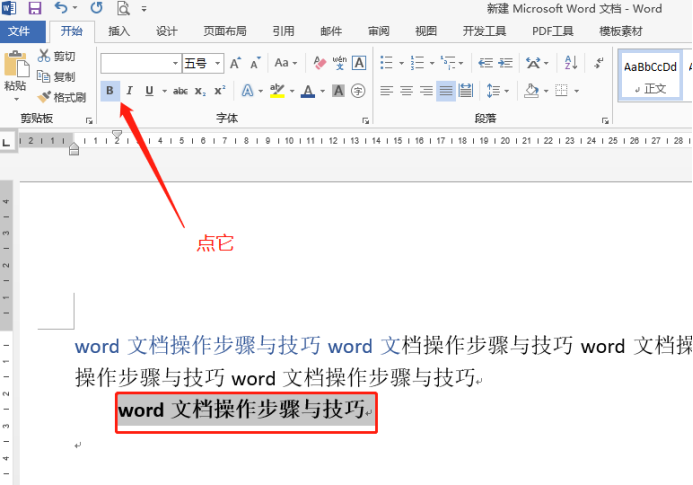Switch to the 页面布局 tab
The height and width of the screenshot is (485, 693).
click(225, 31)
